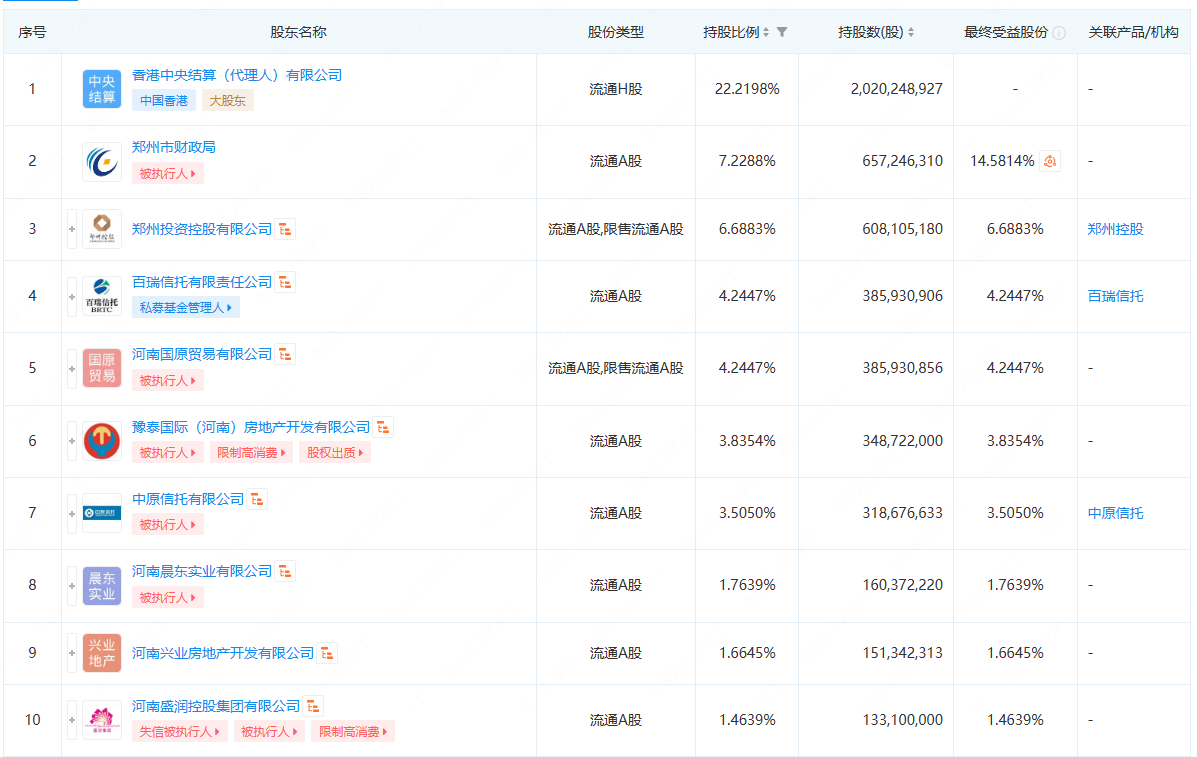Viewport: 1197px width, 757px height.
Task: Click 被执行人 tag under 河南国原贸易
Action: (x=167, y=380)
